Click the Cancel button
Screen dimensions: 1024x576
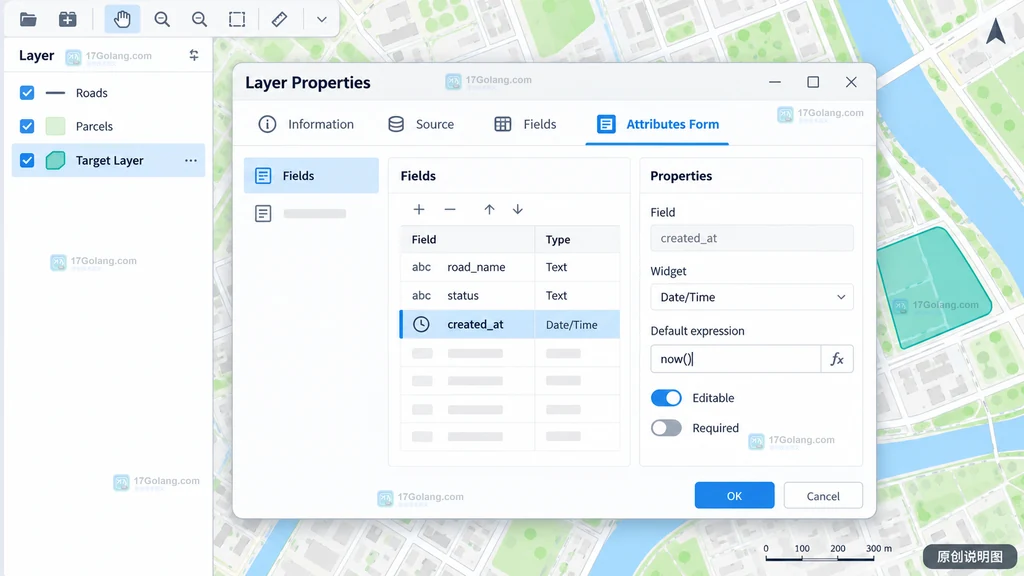click(823, 496)
